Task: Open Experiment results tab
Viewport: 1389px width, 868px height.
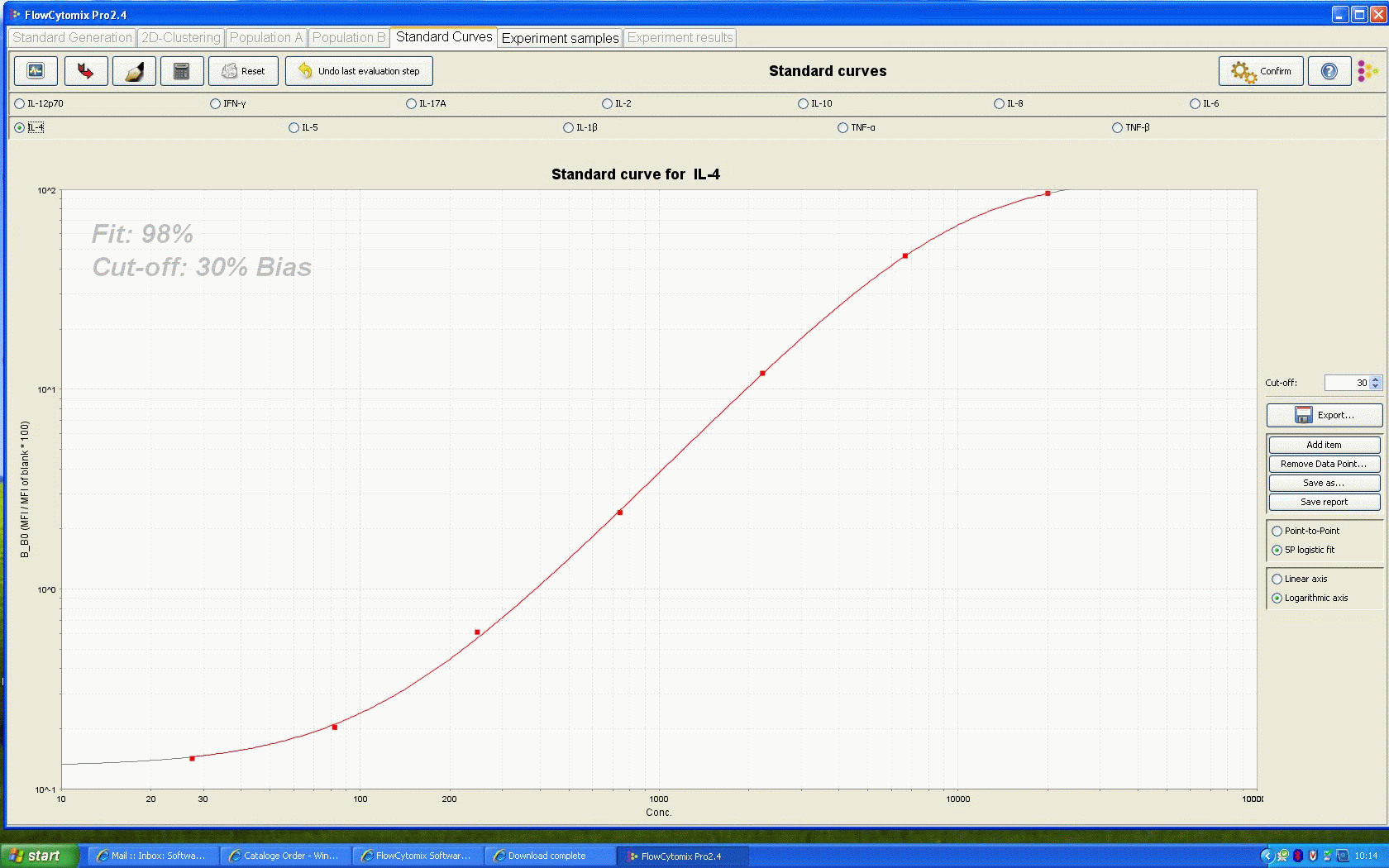Action: [x=680, y=38]
